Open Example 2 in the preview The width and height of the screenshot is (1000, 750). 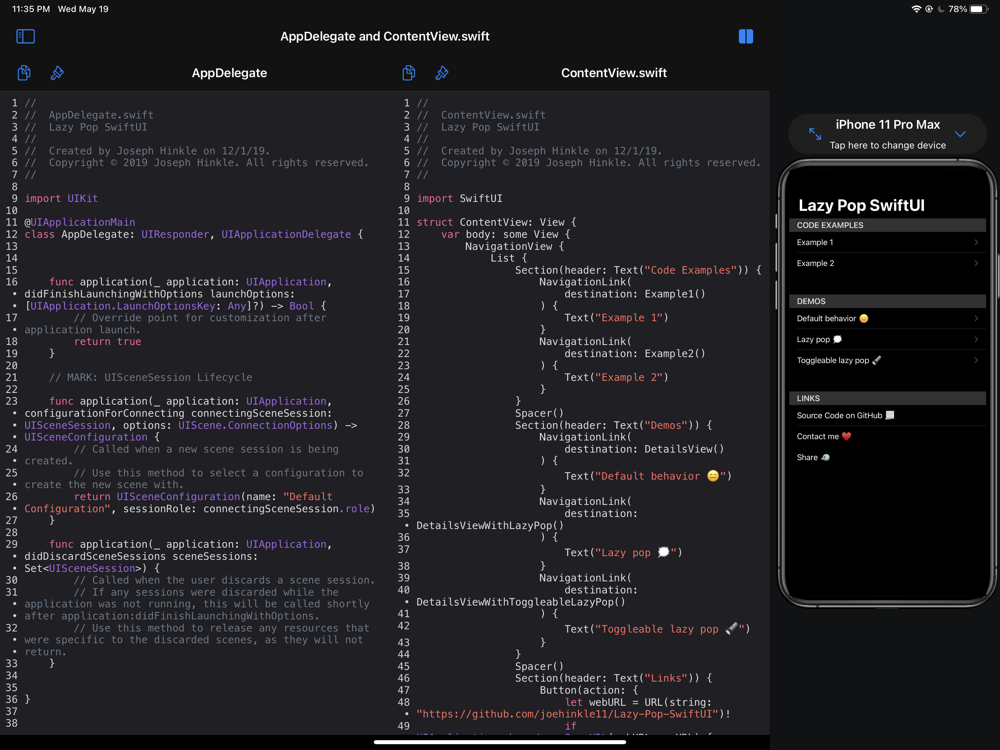point(887,263)
